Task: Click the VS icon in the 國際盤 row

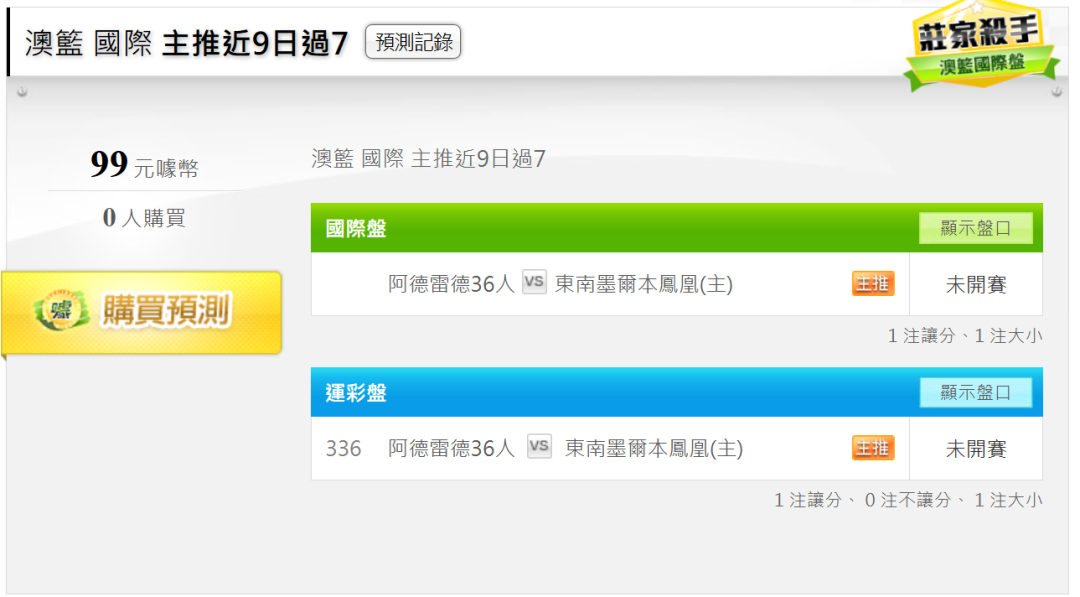Action: click(534, 283)
